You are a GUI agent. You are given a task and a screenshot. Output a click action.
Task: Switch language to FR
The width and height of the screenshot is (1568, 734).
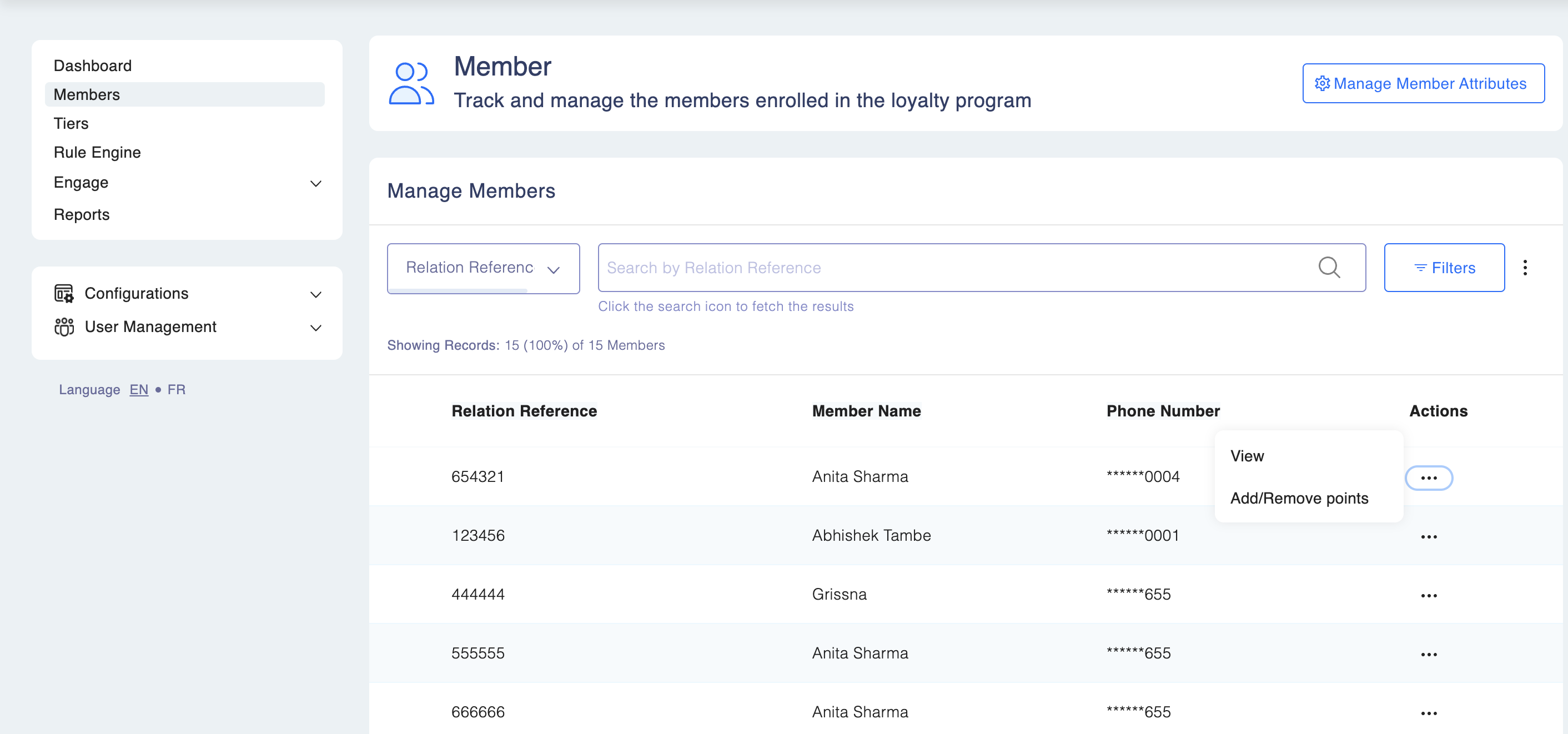pos(176,390)
